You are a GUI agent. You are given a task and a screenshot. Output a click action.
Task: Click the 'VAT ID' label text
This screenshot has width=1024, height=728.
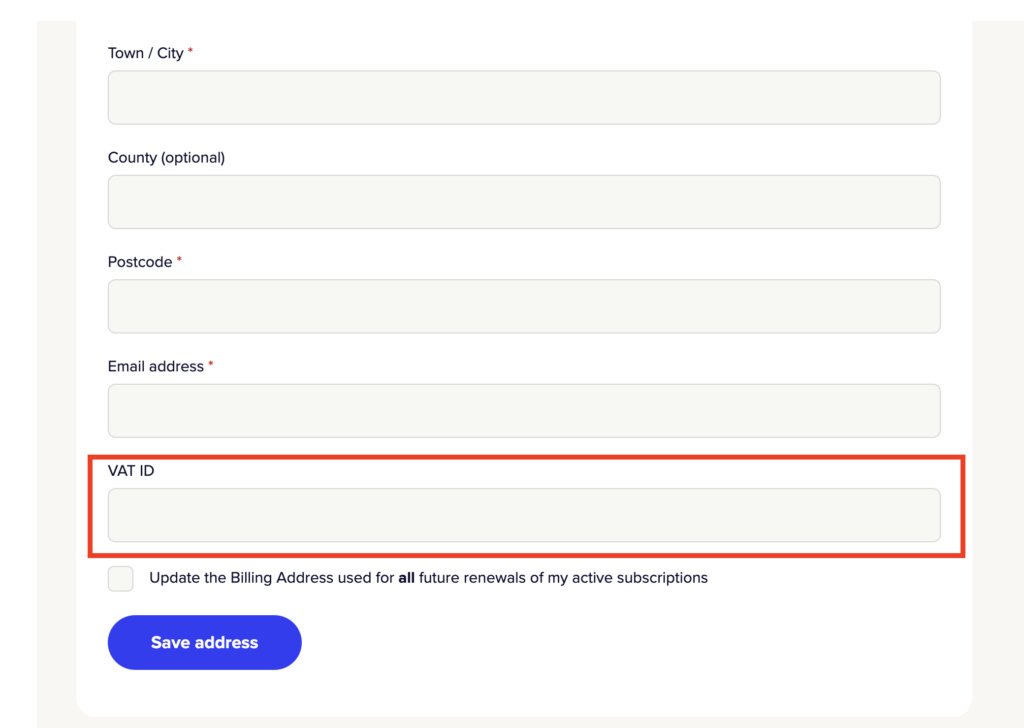click(131, 470)
